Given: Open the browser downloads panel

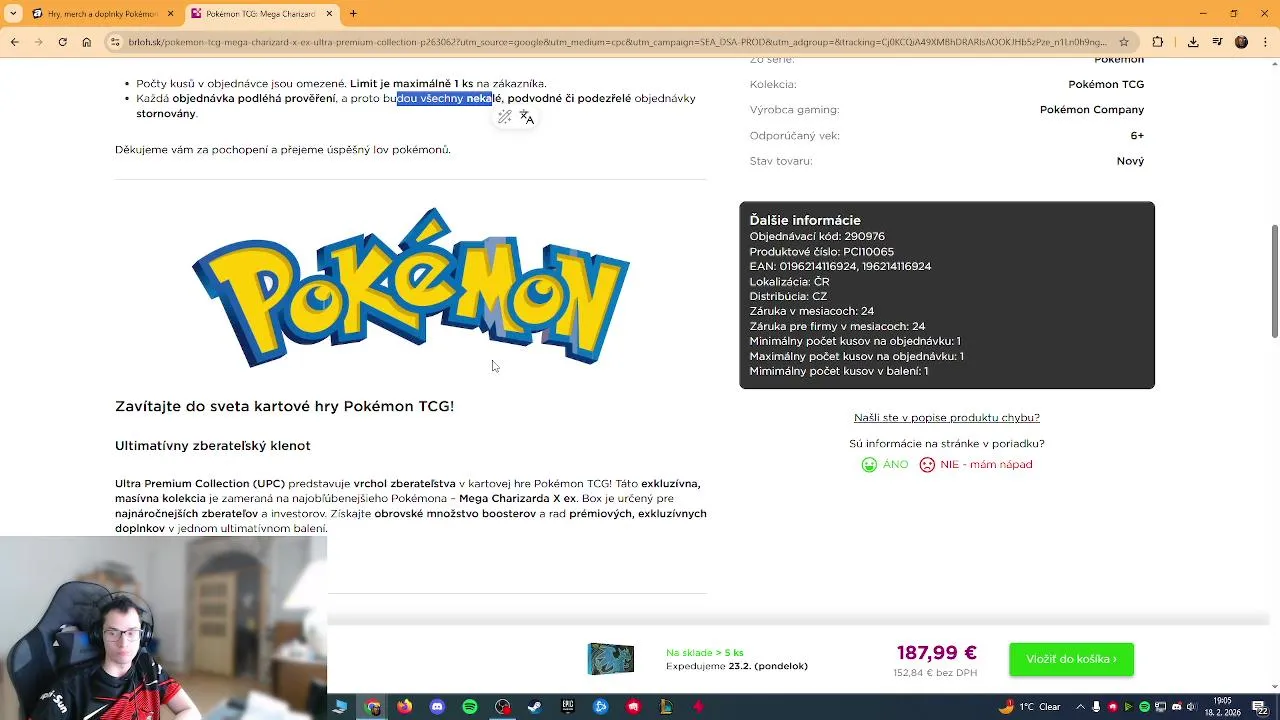Looking at the screenshot, I should tap(1193, 42).
